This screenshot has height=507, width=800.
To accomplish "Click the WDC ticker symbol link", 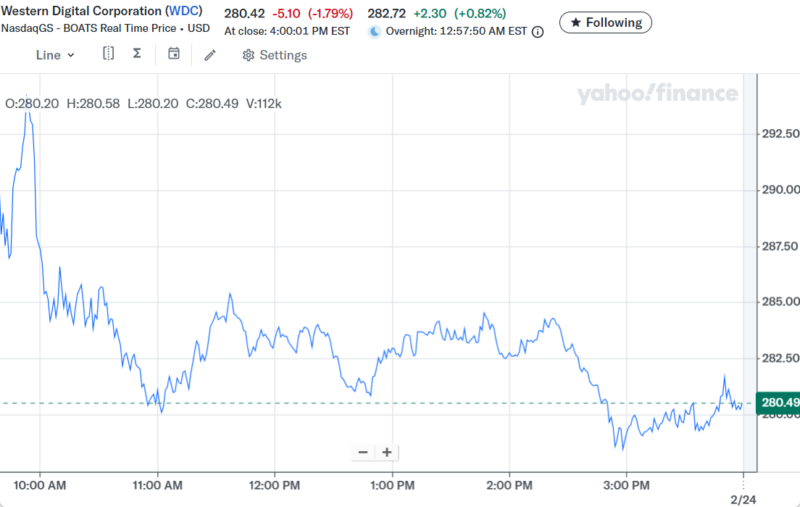I will [184, 13].
